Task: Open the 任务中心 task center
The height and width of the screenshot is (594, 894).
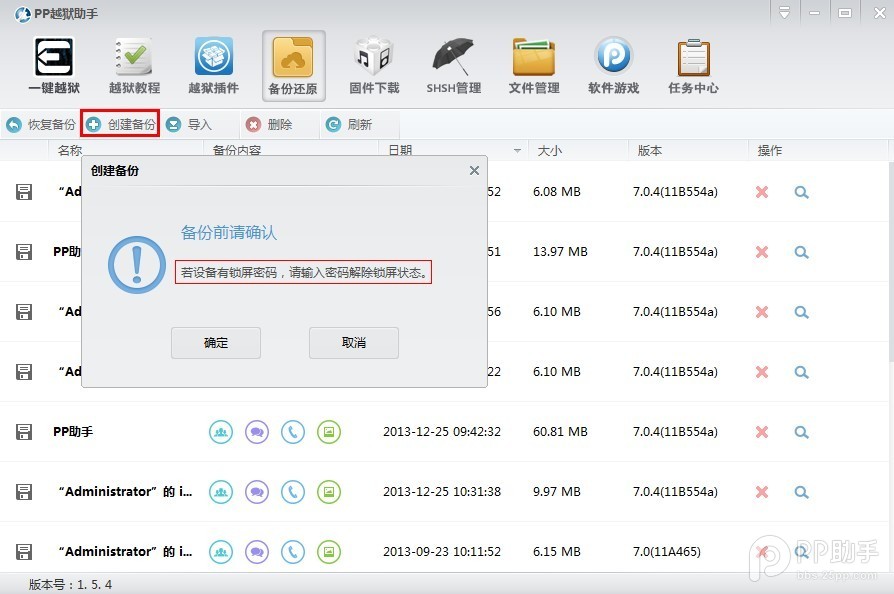Action: (x=693, y=65)
